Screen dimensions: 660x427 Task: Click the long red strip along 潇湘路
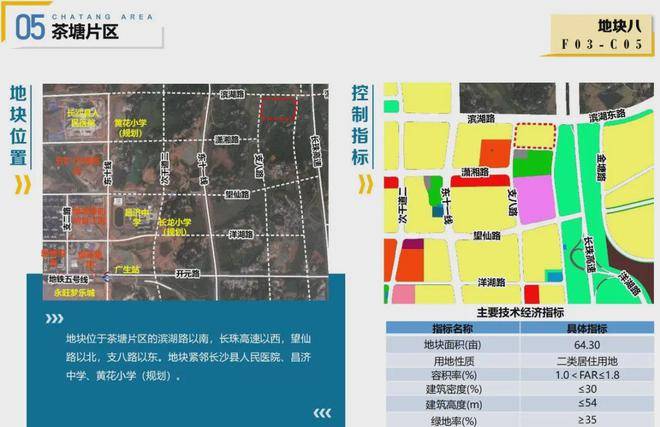coord(480,181)
